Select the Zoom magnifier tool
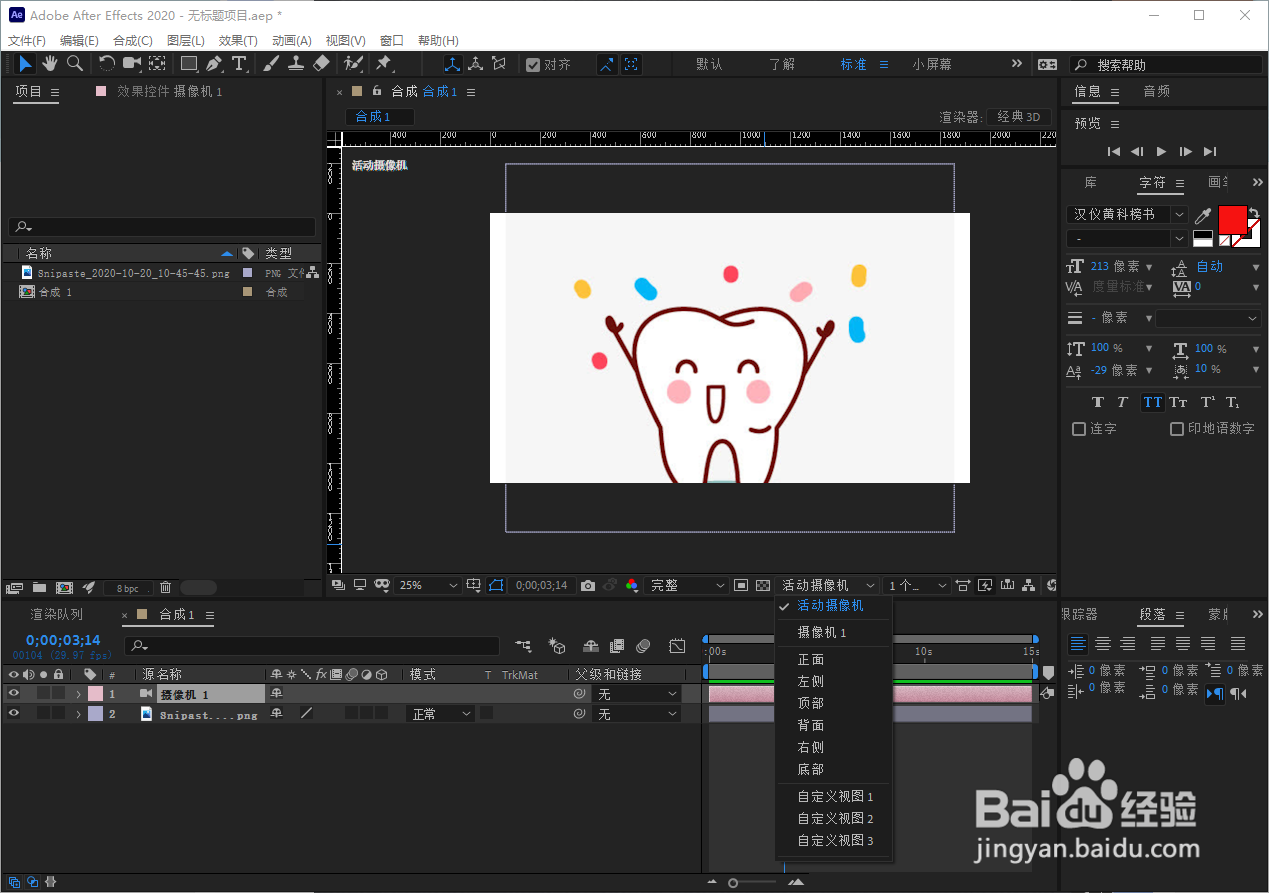Image resolution: width=1269 pixels, height=893 pixels. coord(75,64)
